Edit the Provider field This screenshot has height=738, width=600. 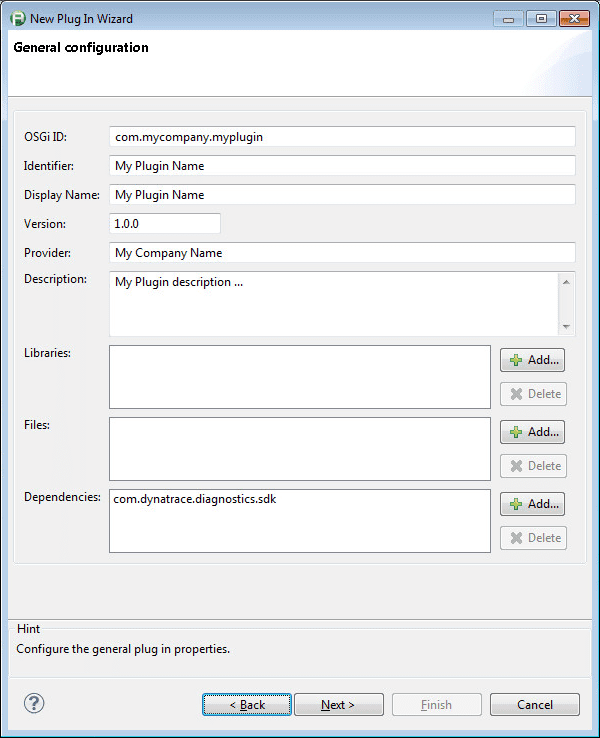(x=342, y=253)
